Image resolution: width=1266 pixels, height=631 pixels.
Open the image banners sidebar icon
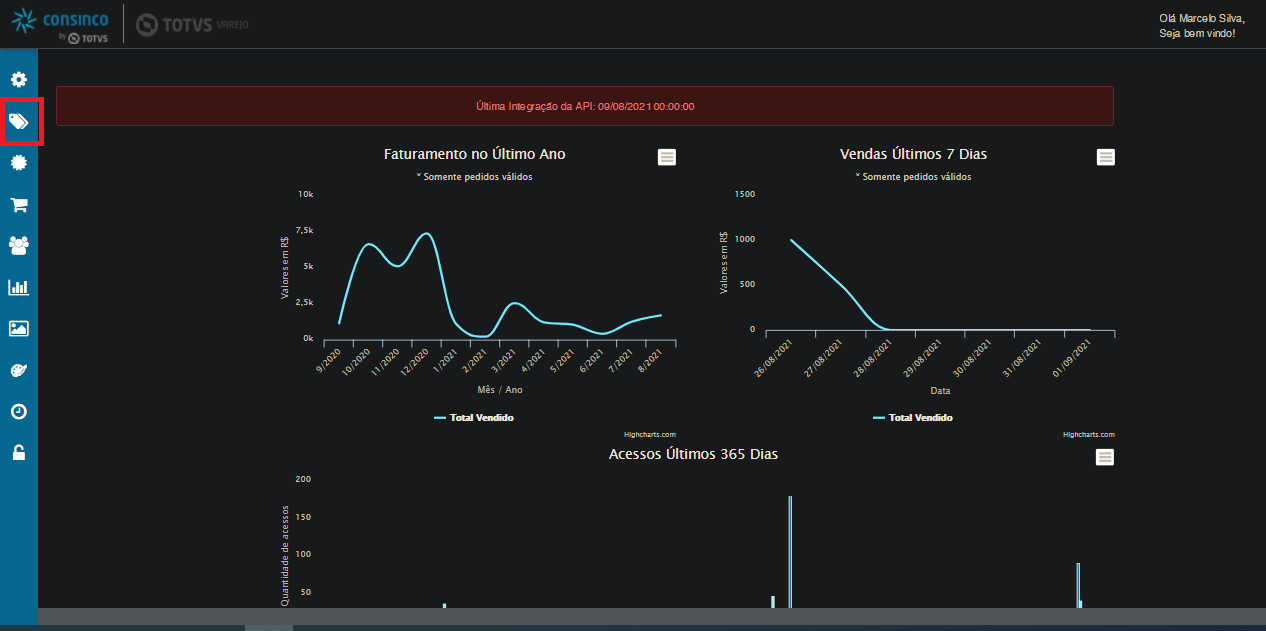click(x=18, y=328)
